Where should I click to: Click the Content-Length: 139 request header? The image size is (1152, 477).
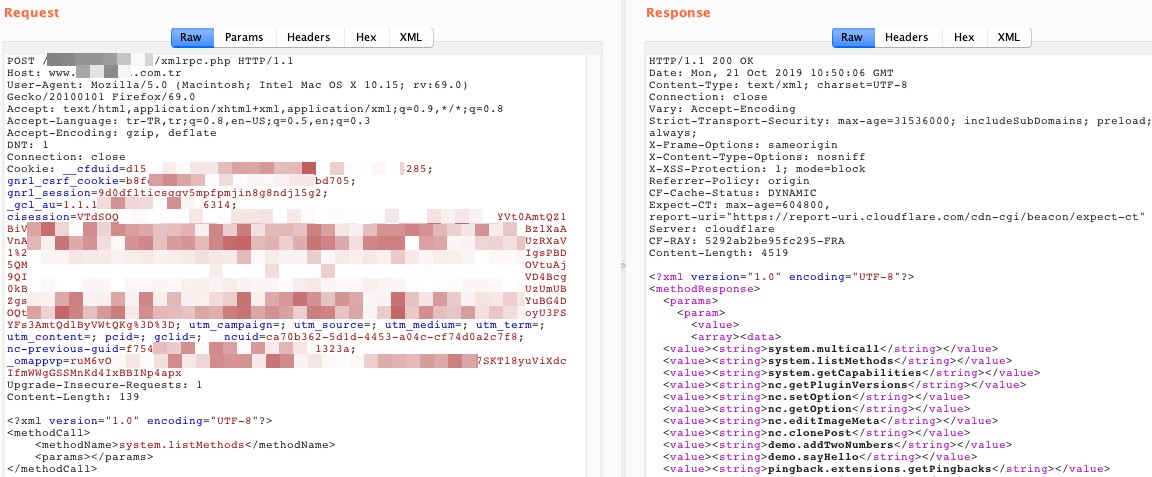point(61,397)
